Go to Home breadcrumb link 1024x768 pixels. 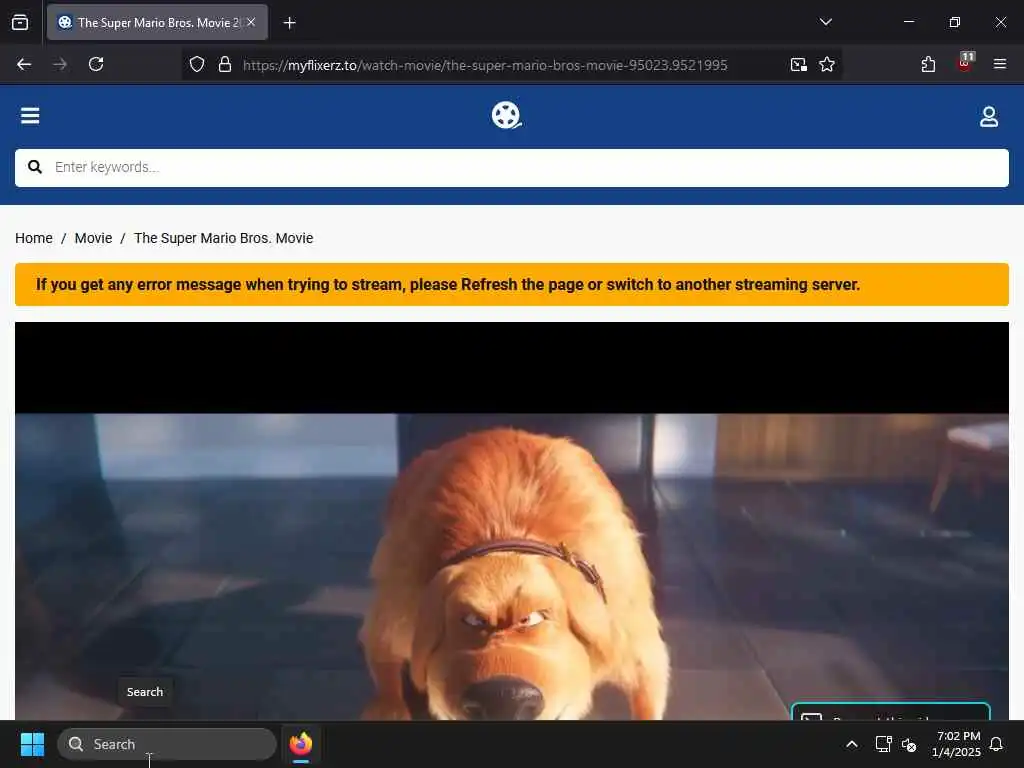pos(34,238)
